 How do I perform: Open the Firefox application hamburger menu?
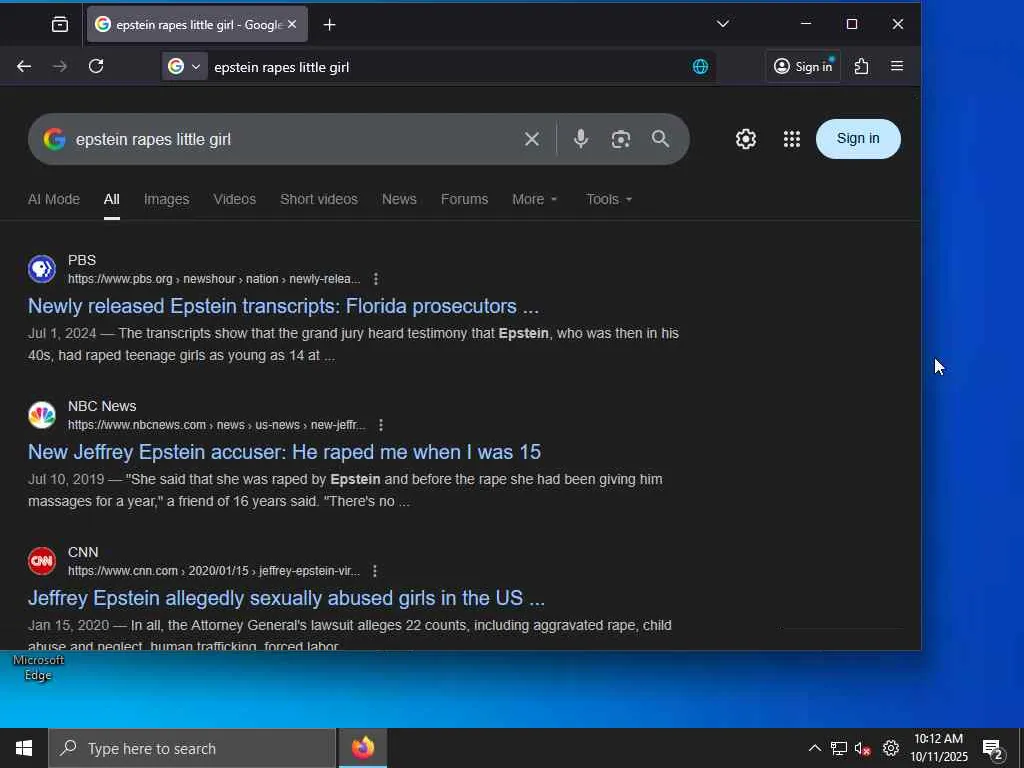(x=897, y=66)
